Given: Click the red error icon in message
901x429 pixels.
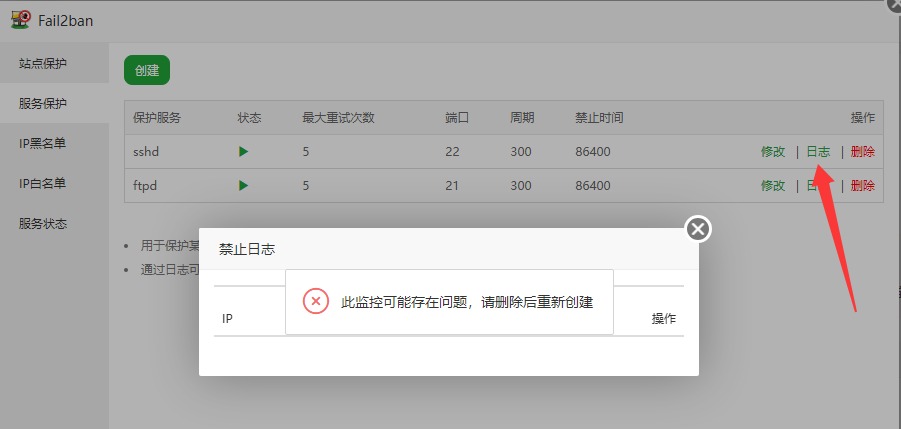Looking at the screenshot, I should pos(315,302).
